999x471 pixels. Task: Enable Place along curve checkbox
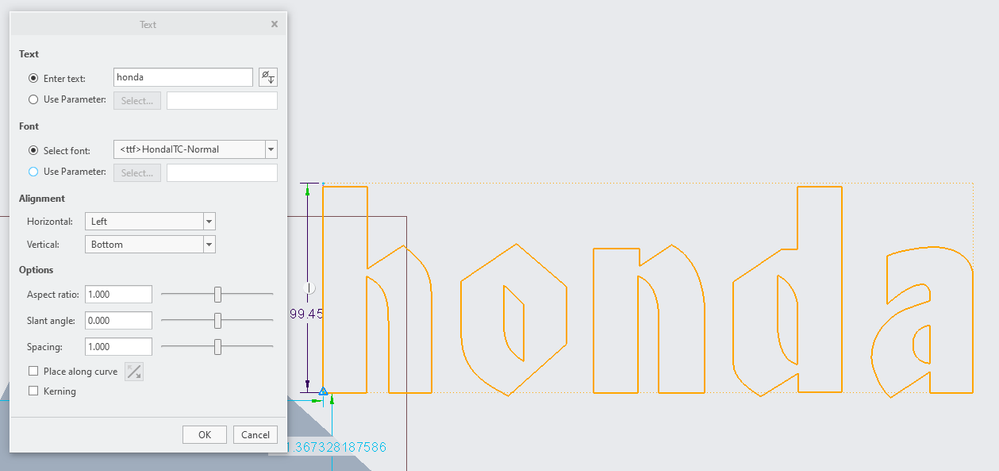33,371
